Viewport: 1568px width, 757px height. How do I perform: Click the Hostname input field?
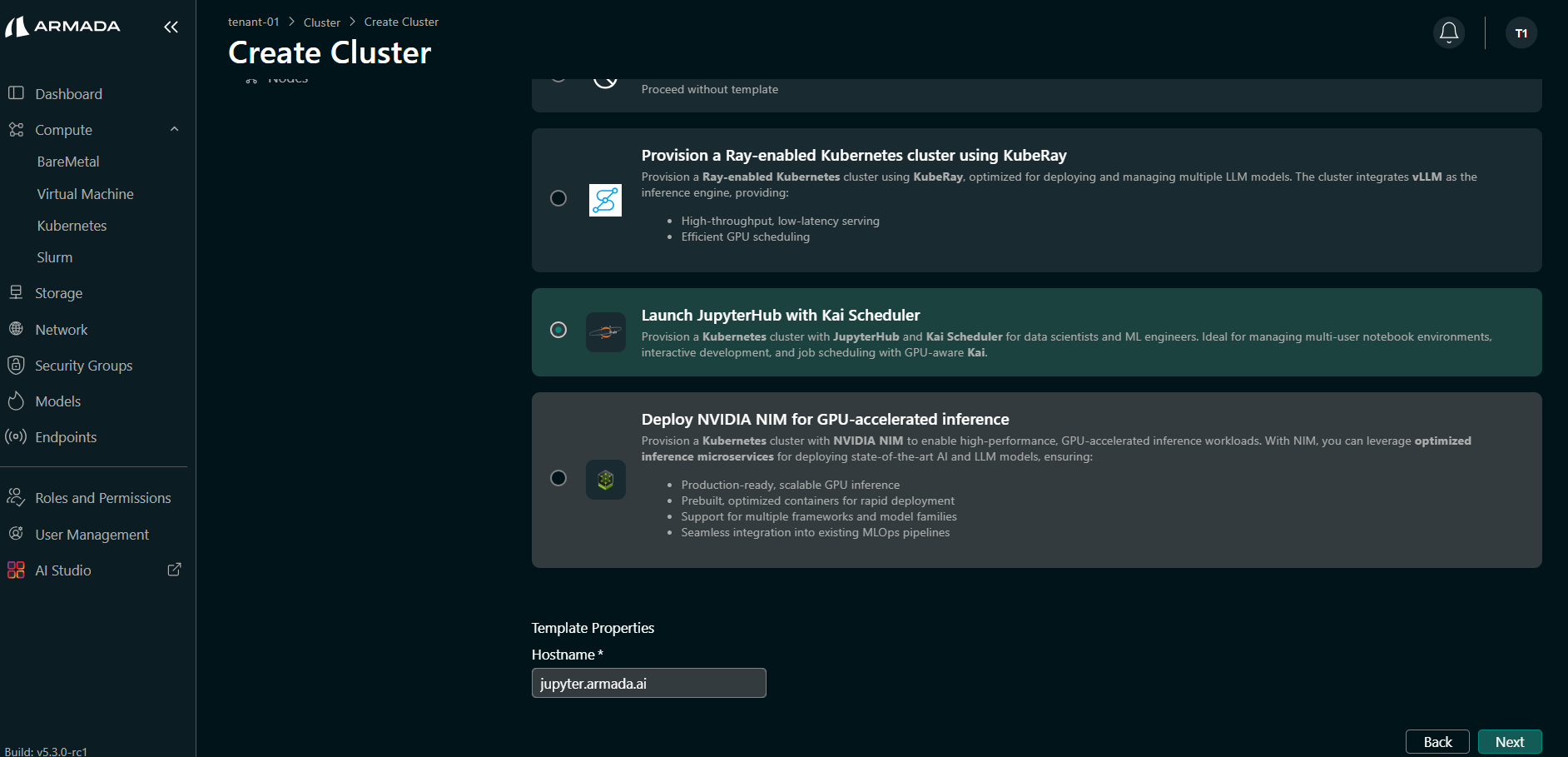click(x=648, y=683)
